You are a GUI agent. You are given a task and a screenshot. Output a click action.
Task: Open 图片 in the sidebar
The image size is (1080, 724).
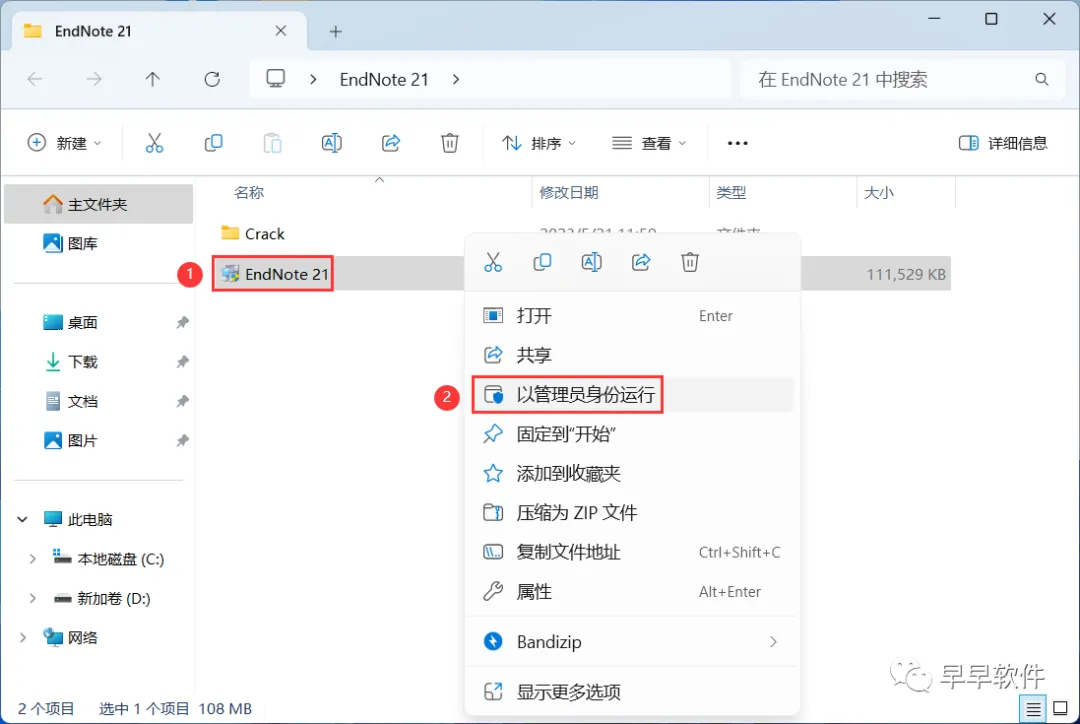[x=98, y=440]
